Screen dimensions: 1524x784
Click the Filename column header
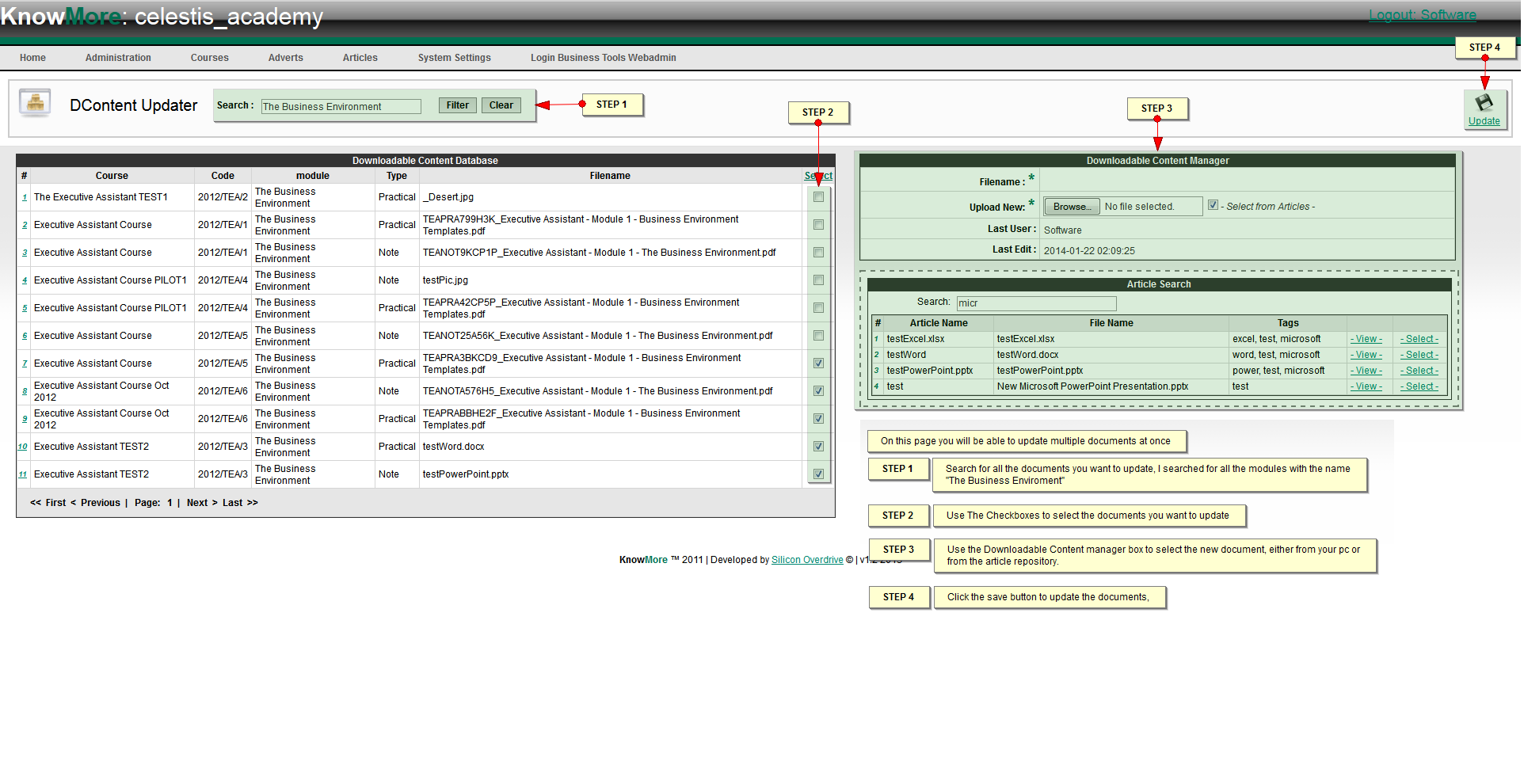click(610, 176)
